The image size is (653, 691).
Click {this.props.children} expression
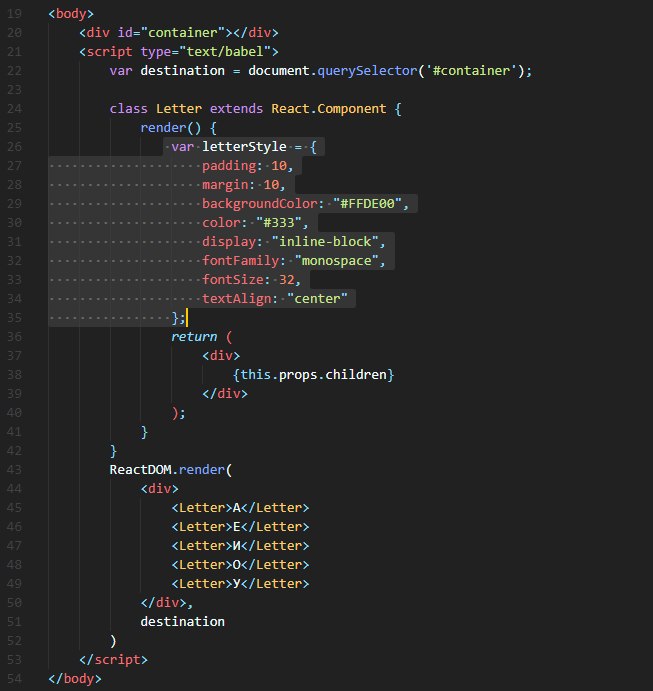[x=313, y=375]
